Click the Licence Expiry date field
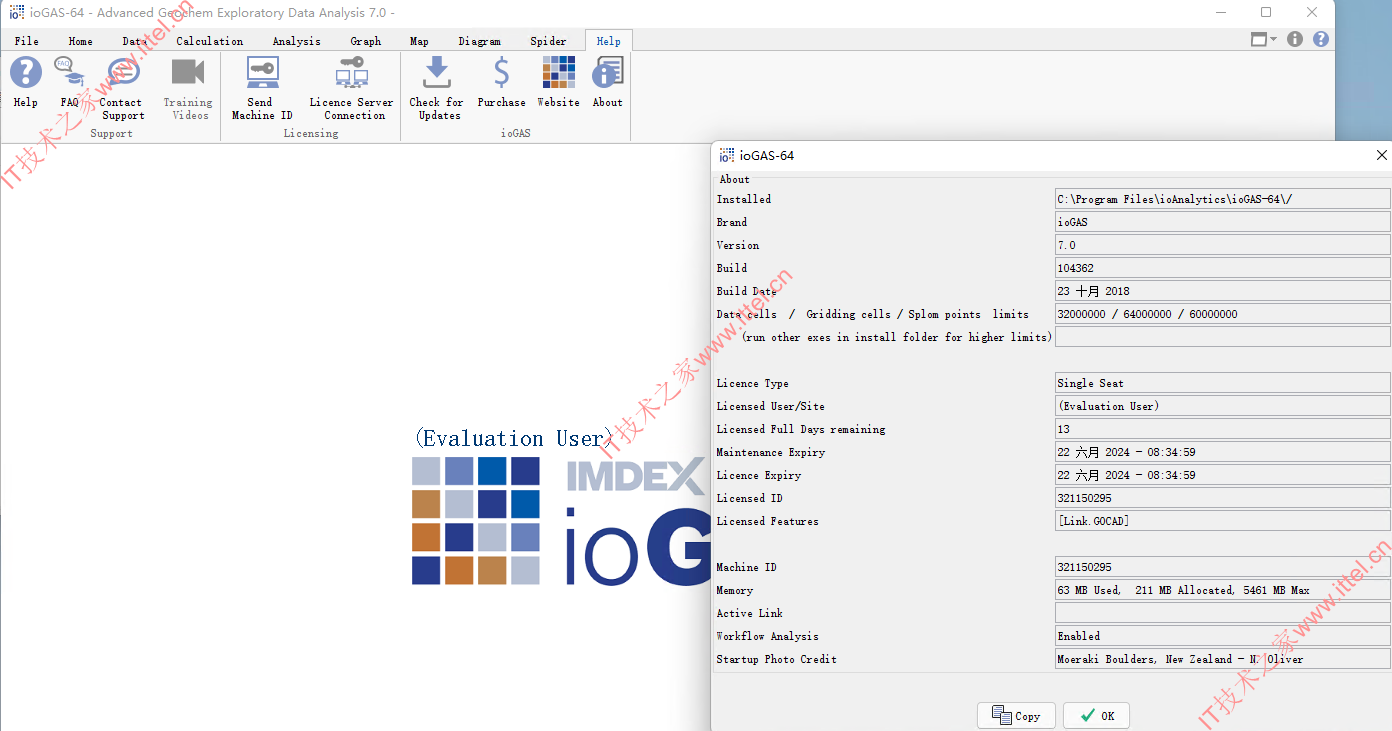The image size is (1392, 731). tap(1222, 475)
